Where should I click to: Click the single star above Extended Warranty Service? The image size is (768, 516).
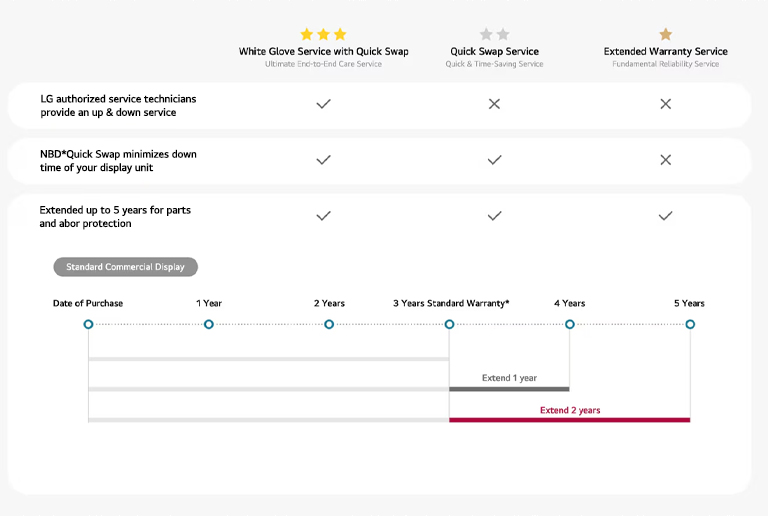coord(665,34)
